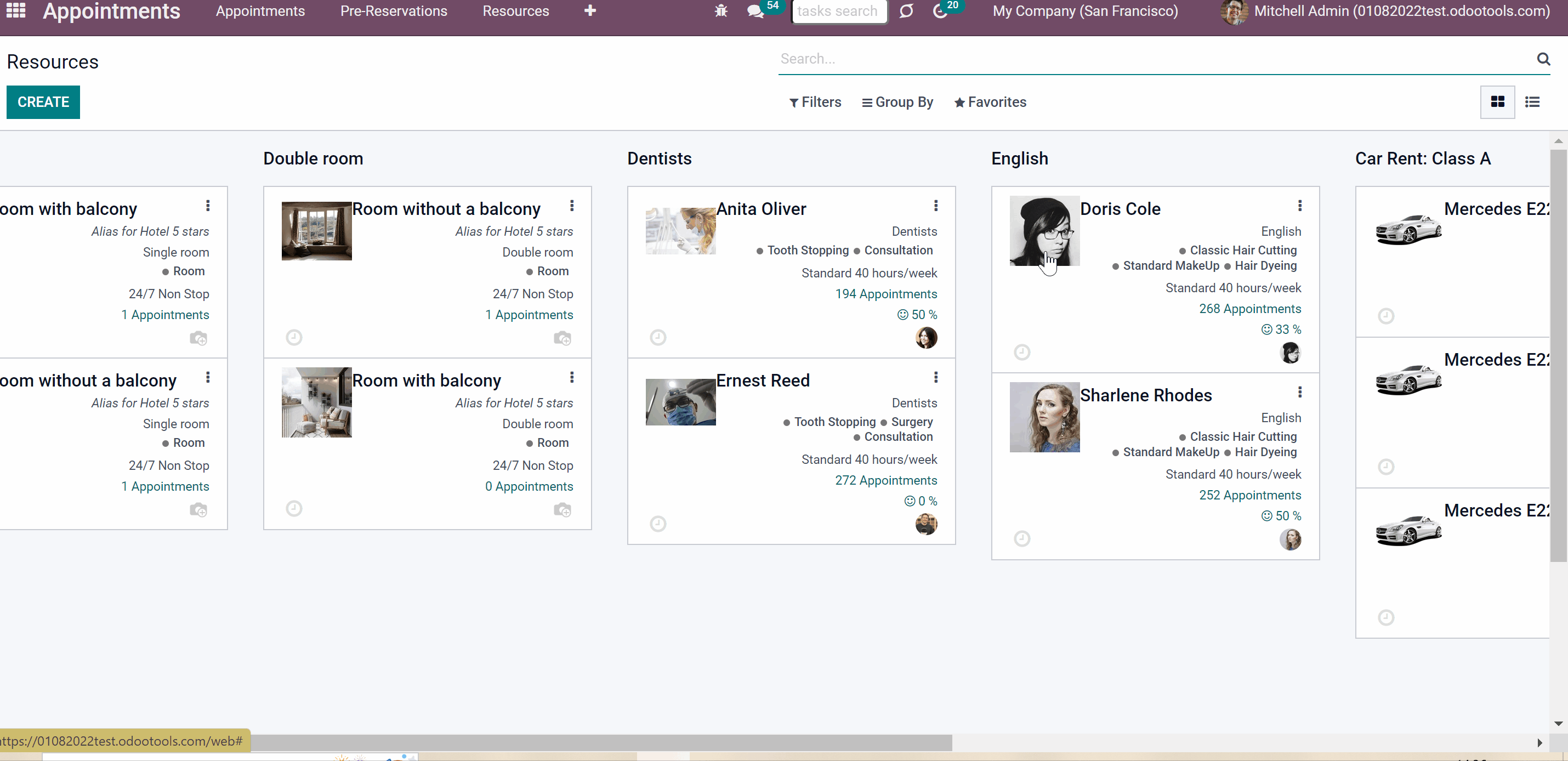The image size is (1568, 761).
Task: Open Sharlene Rhodes' portrait photo
Action: [x=1044, y=417]
